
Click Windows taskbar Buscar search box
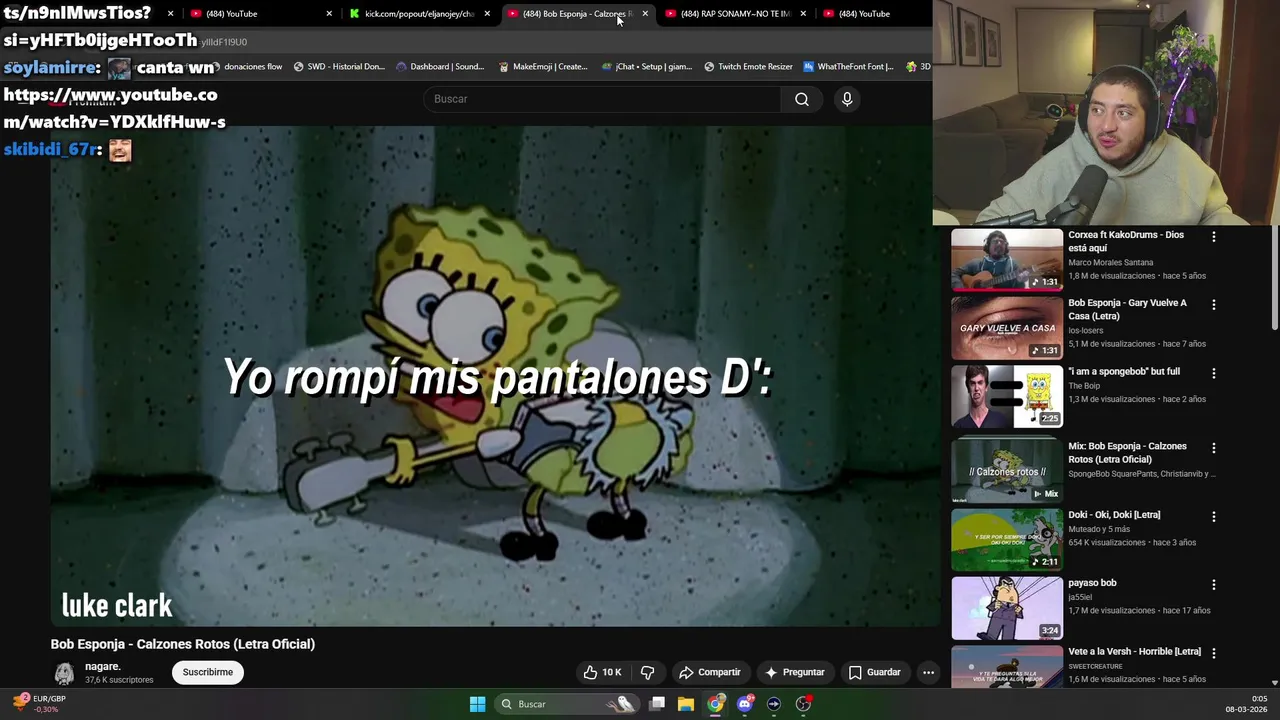(x=568, y=704)
